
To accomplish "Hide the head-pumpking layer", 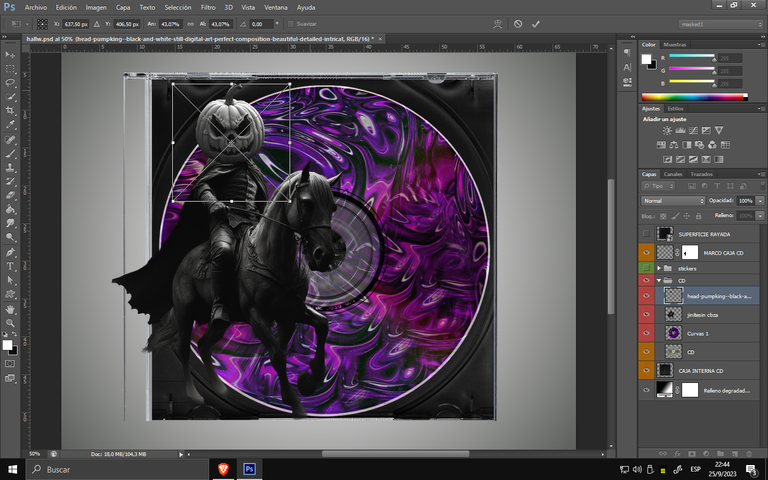I will [x=646, y=295].
